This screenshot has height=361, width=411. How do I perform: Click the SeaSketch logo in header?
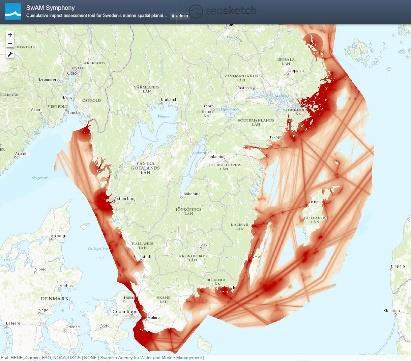(224, 11)
